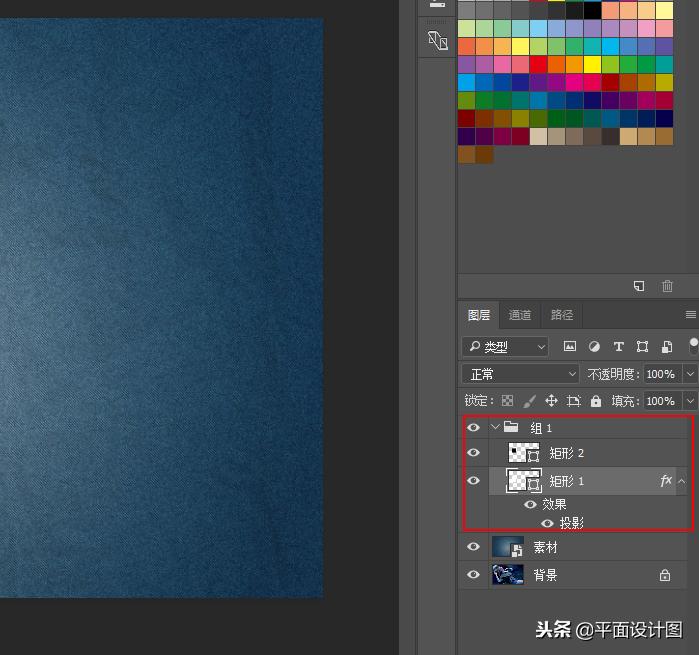The height and width of the screenshot is (655, 699).
Task: Click the new swatch icon in Swatches panel
Action: point(639,286)
